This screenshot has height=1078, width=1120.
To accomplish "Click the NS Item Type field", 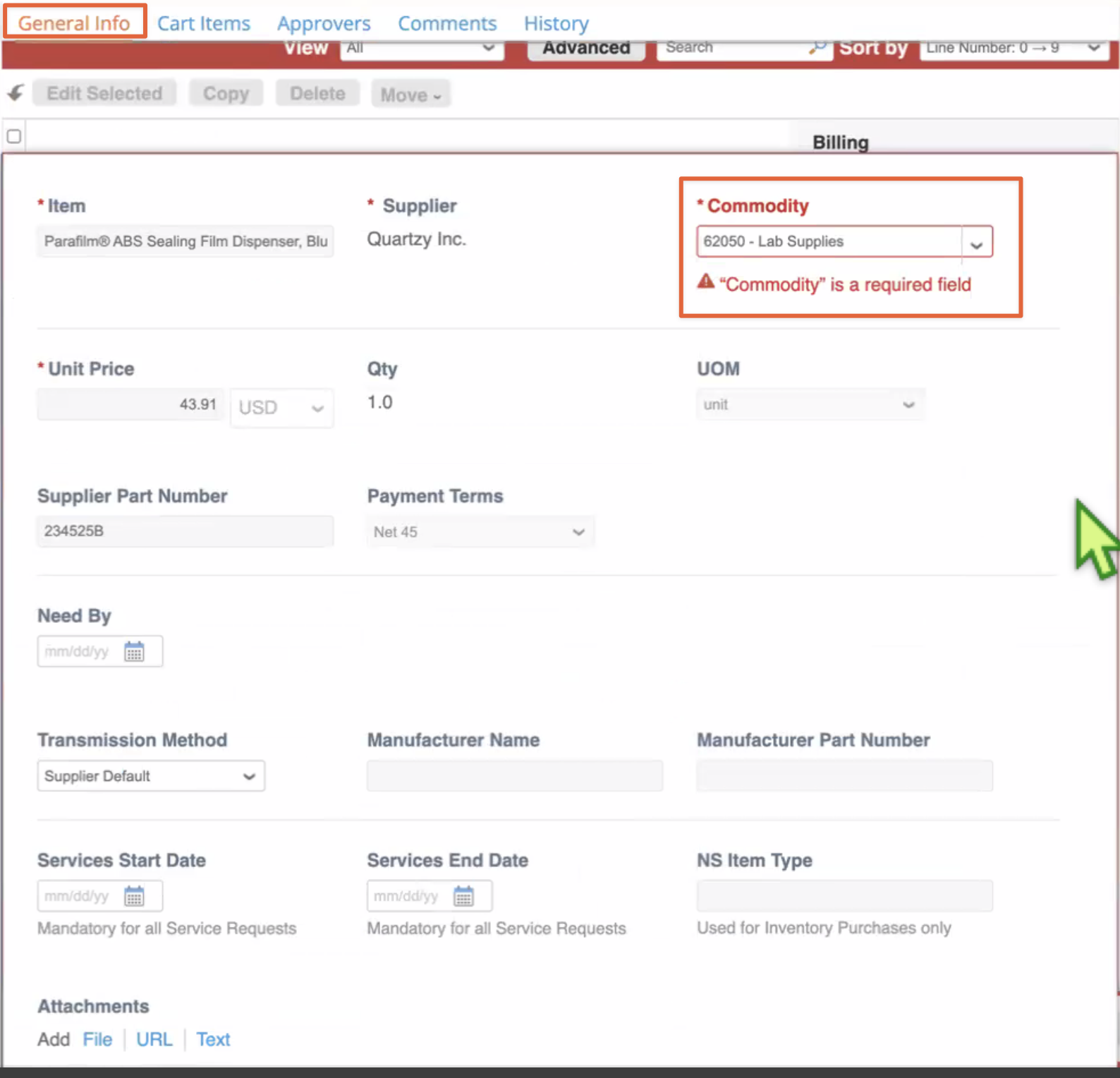I will [845, 896].
